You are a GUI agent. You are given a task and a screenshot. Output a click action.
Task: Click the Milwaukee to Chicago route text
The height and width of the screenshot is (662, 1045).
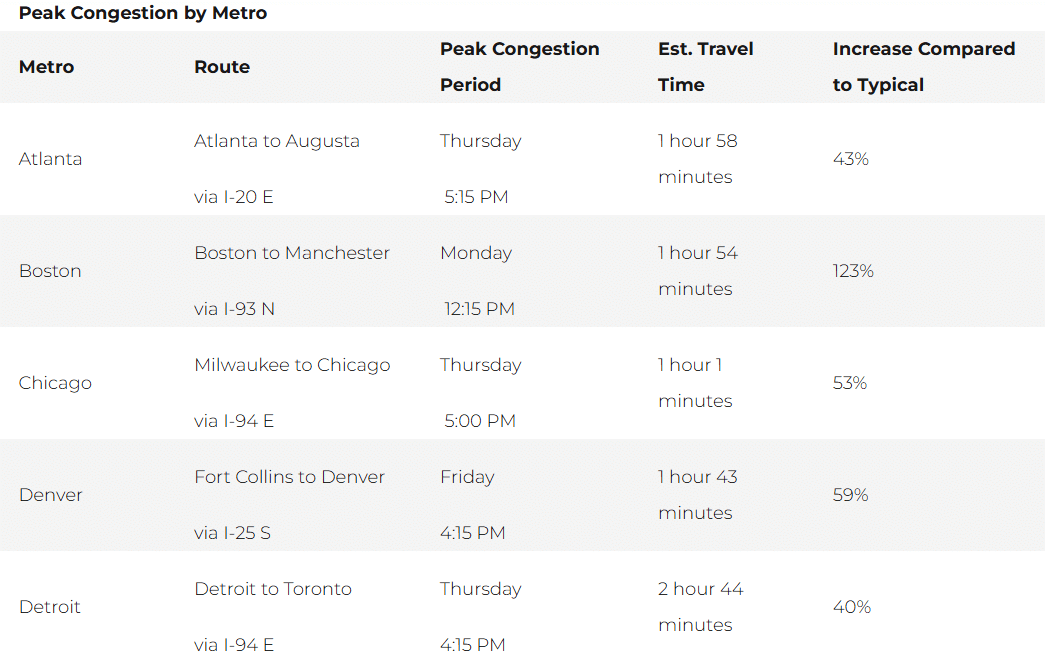[292, 365]
